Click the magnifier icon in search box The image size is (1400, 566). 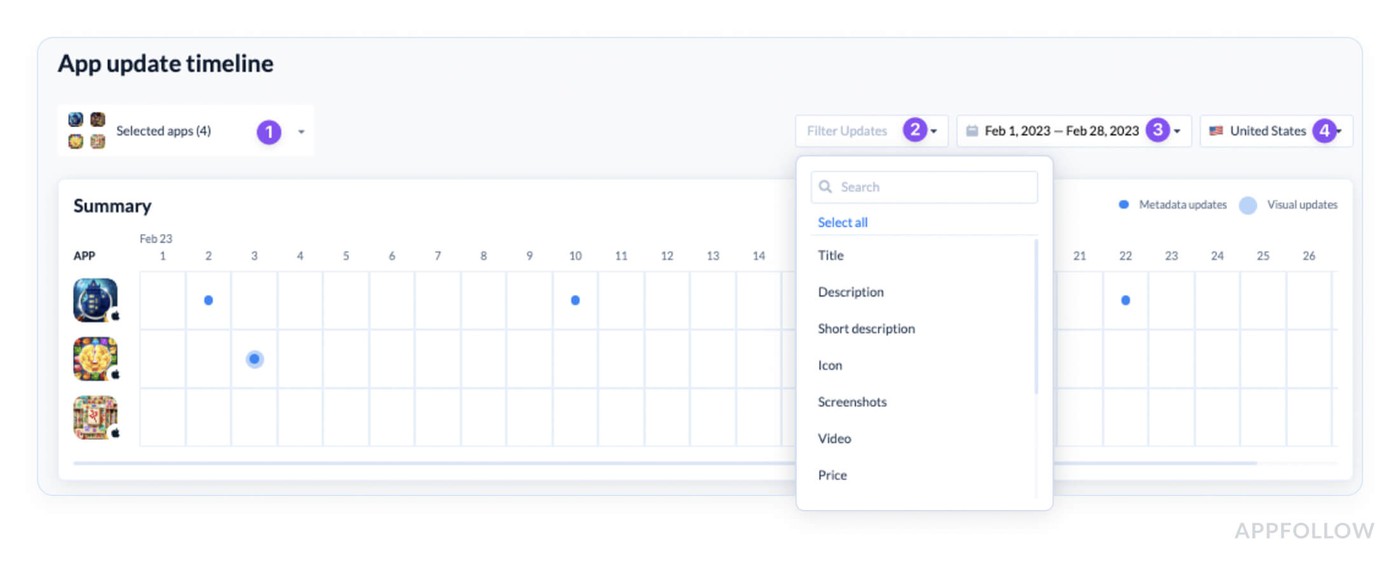[x=827, y=187]
